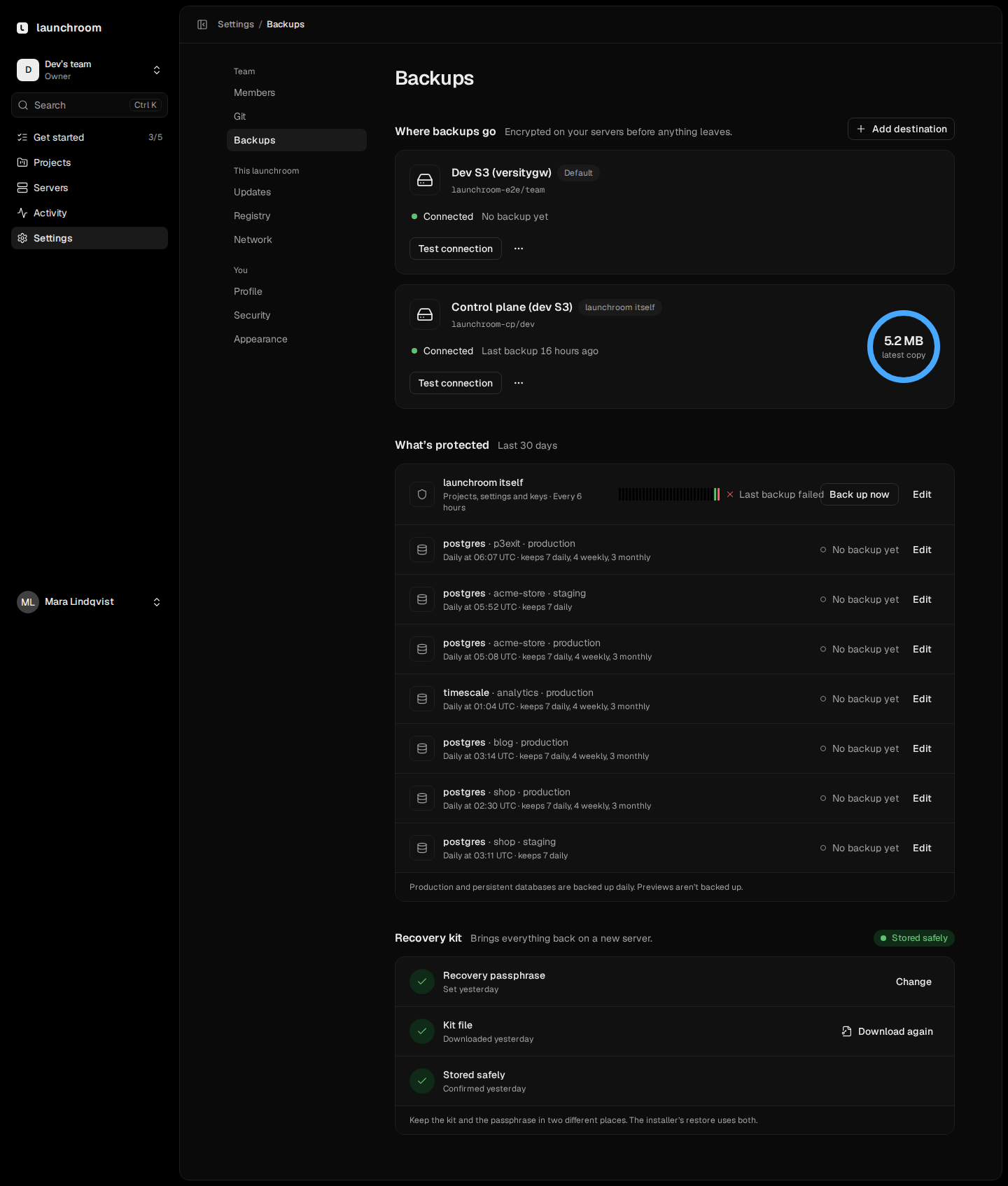Open Git settings page
Viewport: 1008px width, 1186px height.
[x=297, y=116]
